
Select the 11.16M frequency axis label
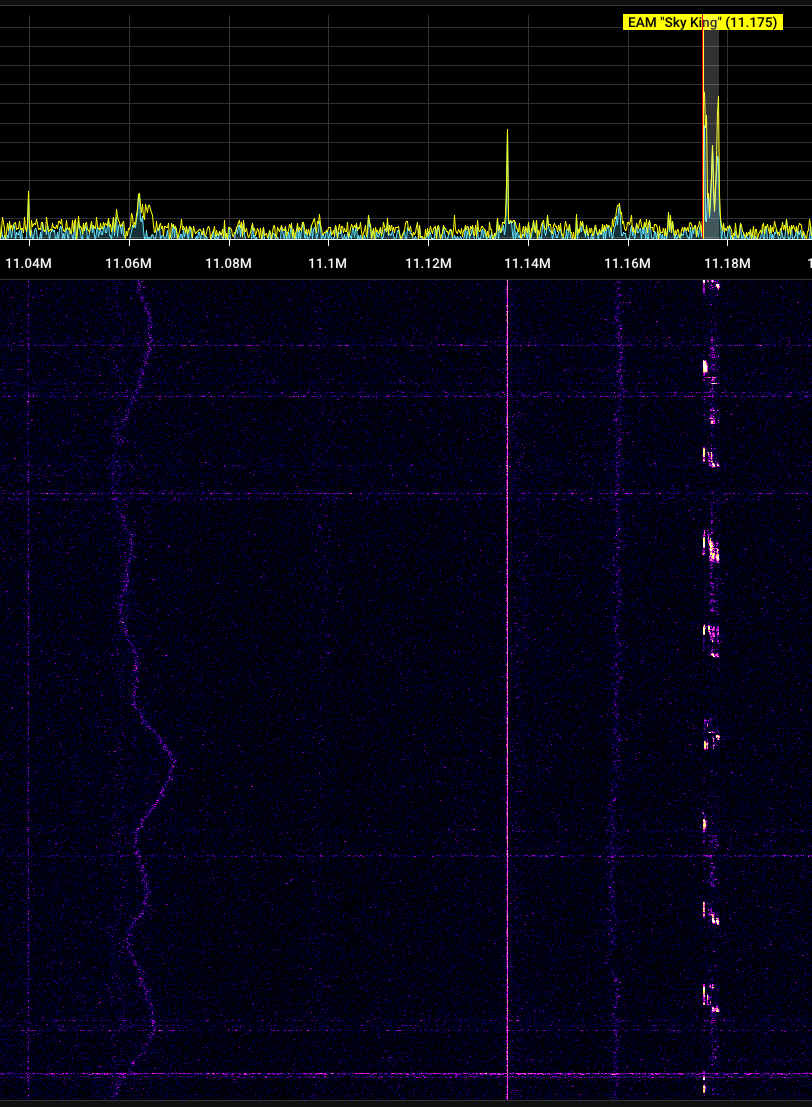click(627, 264)
